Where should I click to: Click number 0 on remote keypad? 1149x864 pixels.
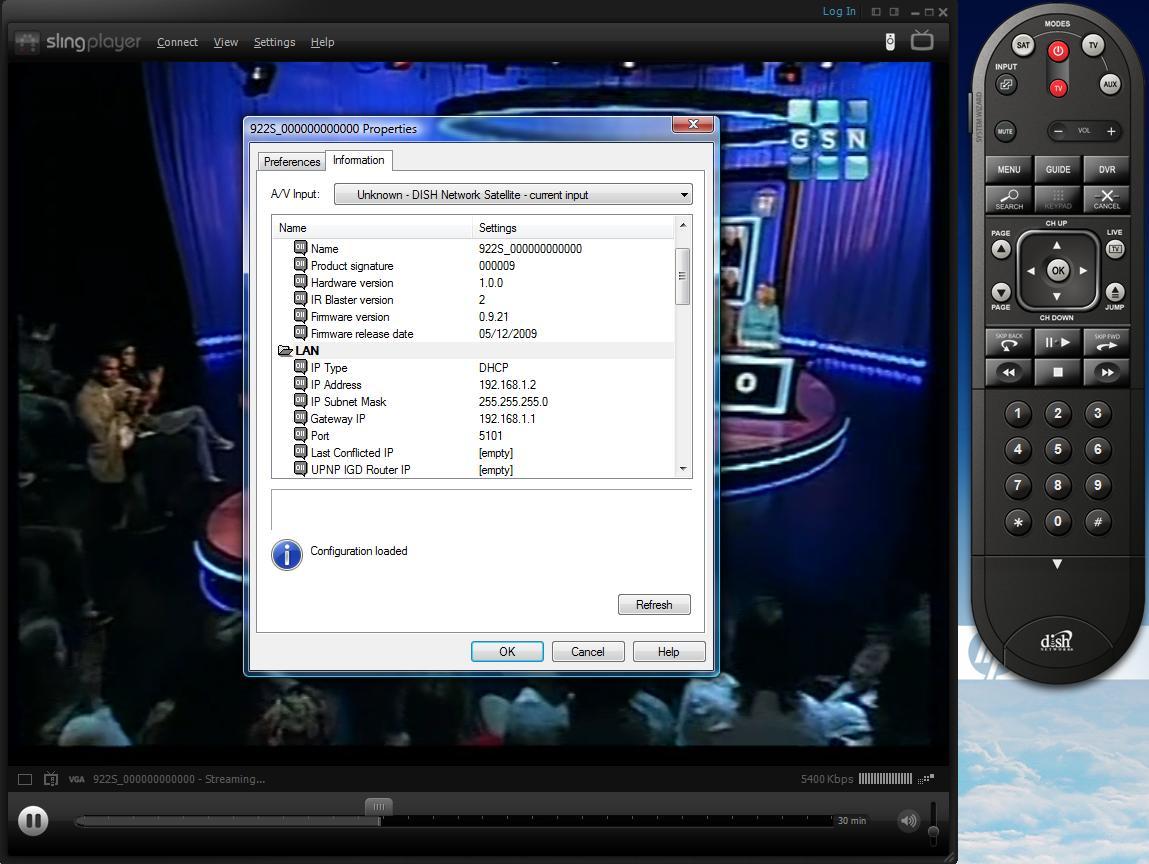pyautogui.click(x=1057, y=522)
